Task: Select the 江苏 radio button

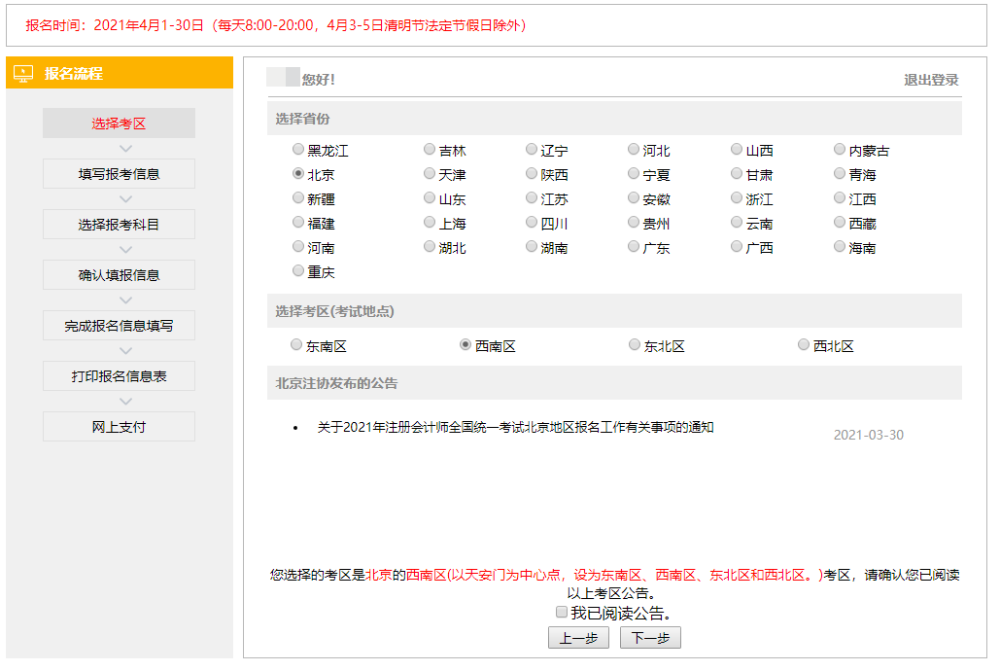Action: coord(531,198)
